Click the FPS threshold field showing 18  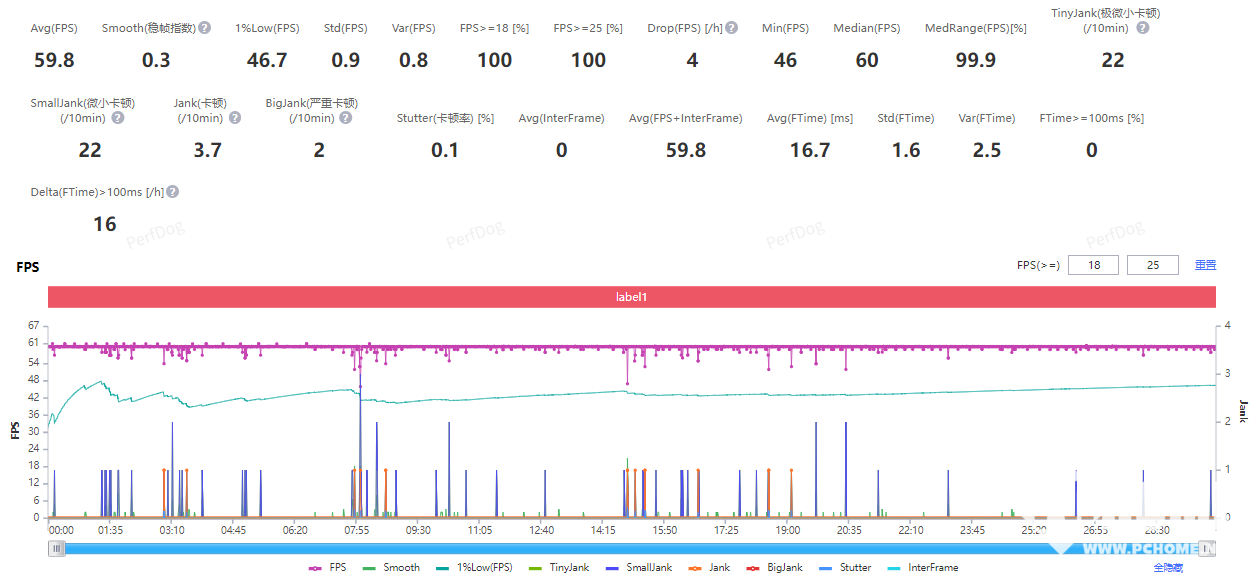pos(1092,265)
